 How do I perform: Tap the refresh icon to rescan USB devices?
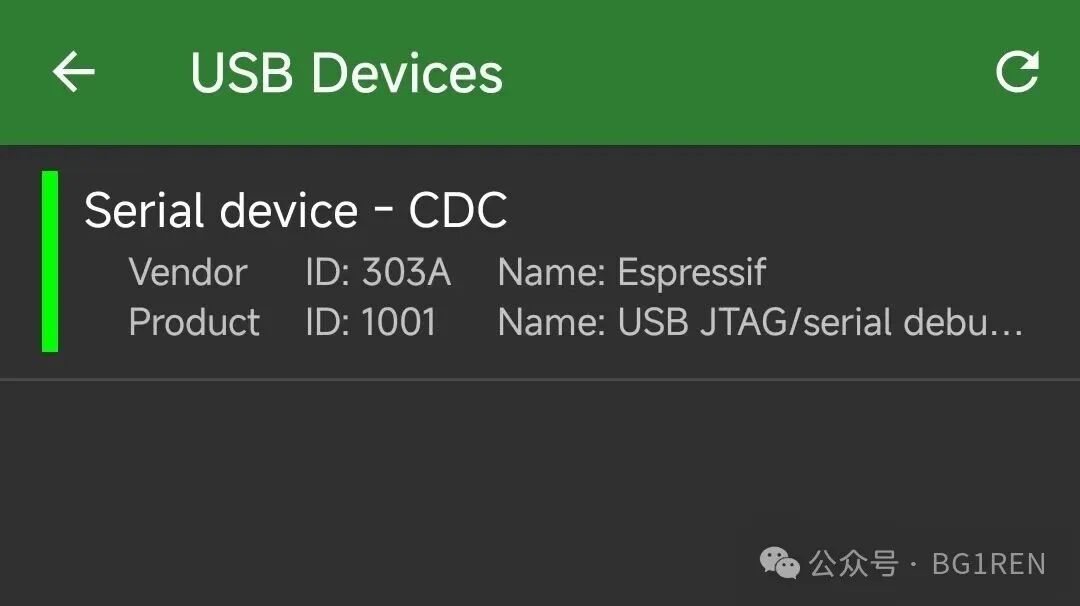1019,71
